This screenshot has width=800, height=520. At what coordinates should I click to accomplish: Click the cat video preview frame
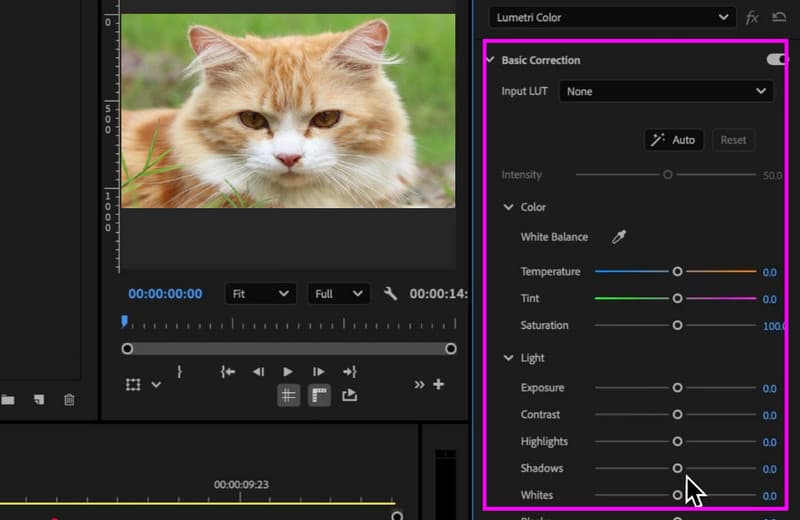point(288,111)
